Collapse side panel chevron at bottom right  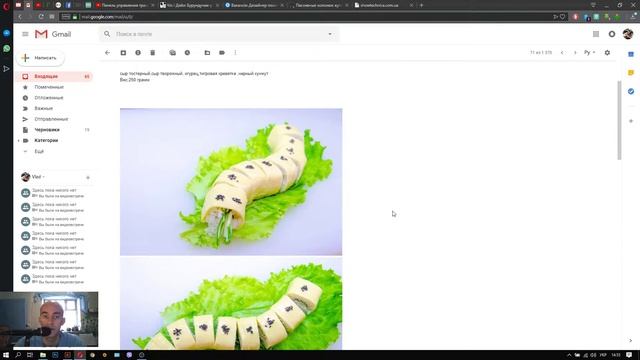coord(631,340)
